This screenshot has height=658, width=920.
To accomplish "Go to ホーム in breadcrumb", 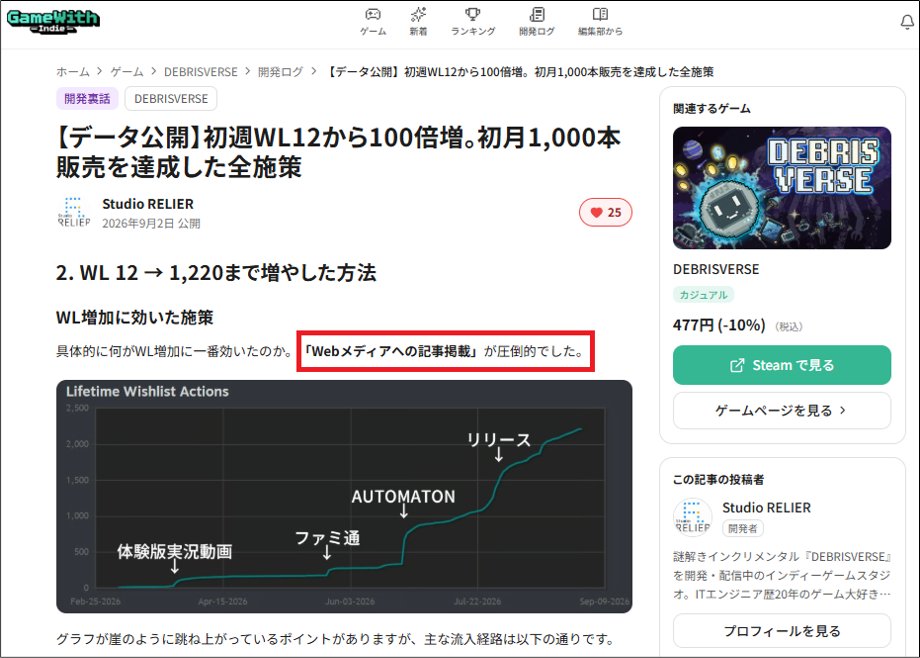I will (x=73, y=72).
